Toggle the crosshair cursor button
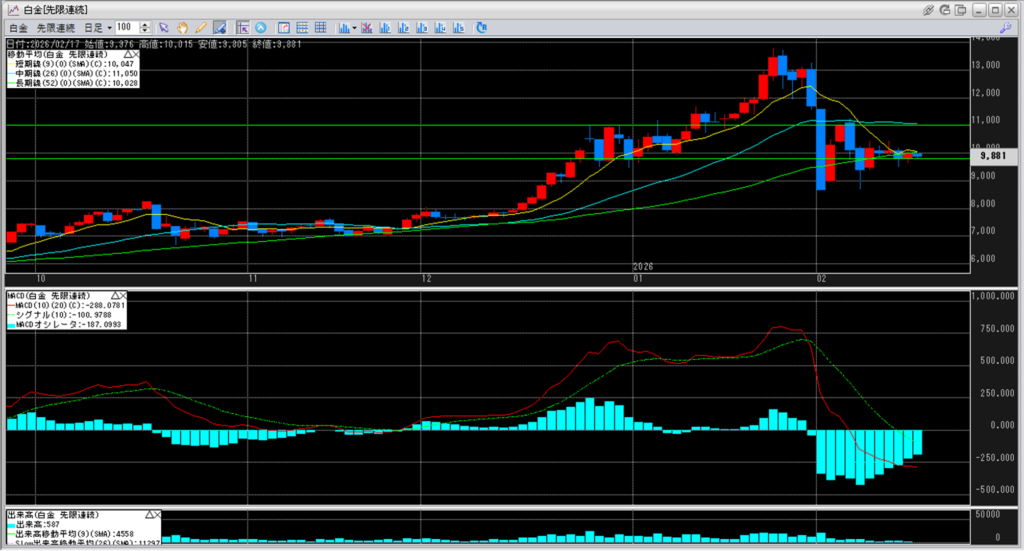The width and height of the screenshot is (1024, 551). (243, 27)
